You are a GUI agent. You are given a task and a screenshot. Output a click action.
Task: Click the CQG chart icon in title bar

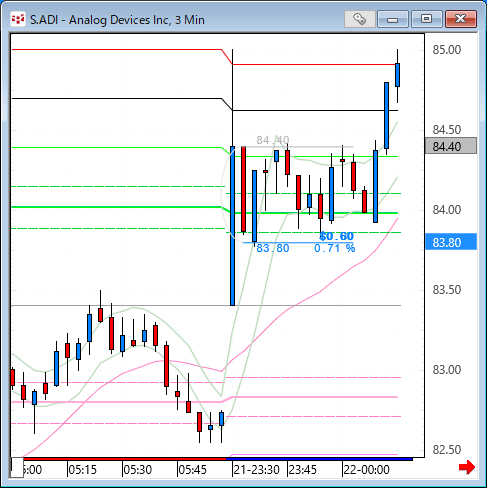click(18, 19)
